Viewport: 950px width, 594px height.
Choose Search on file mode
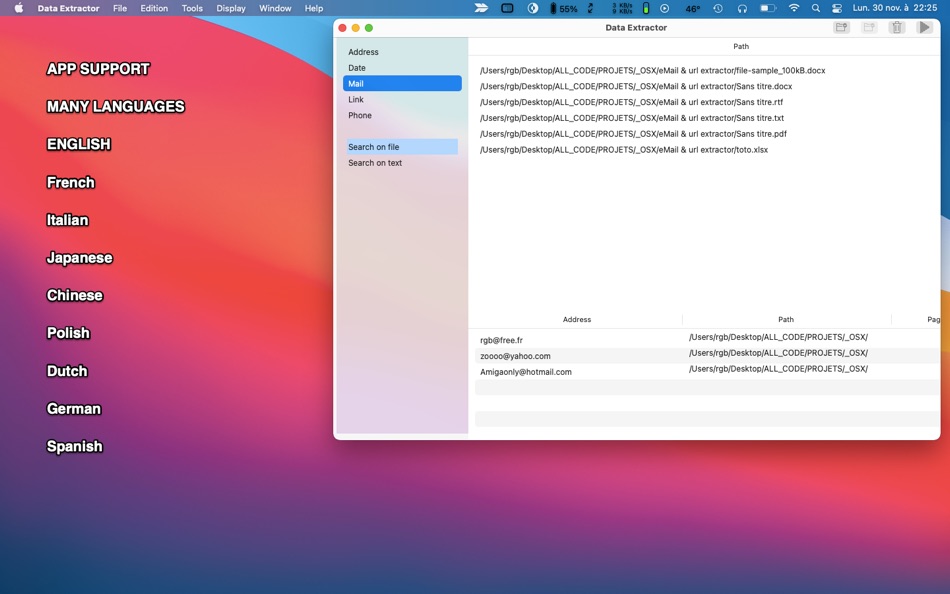click(x=402, y=147)
